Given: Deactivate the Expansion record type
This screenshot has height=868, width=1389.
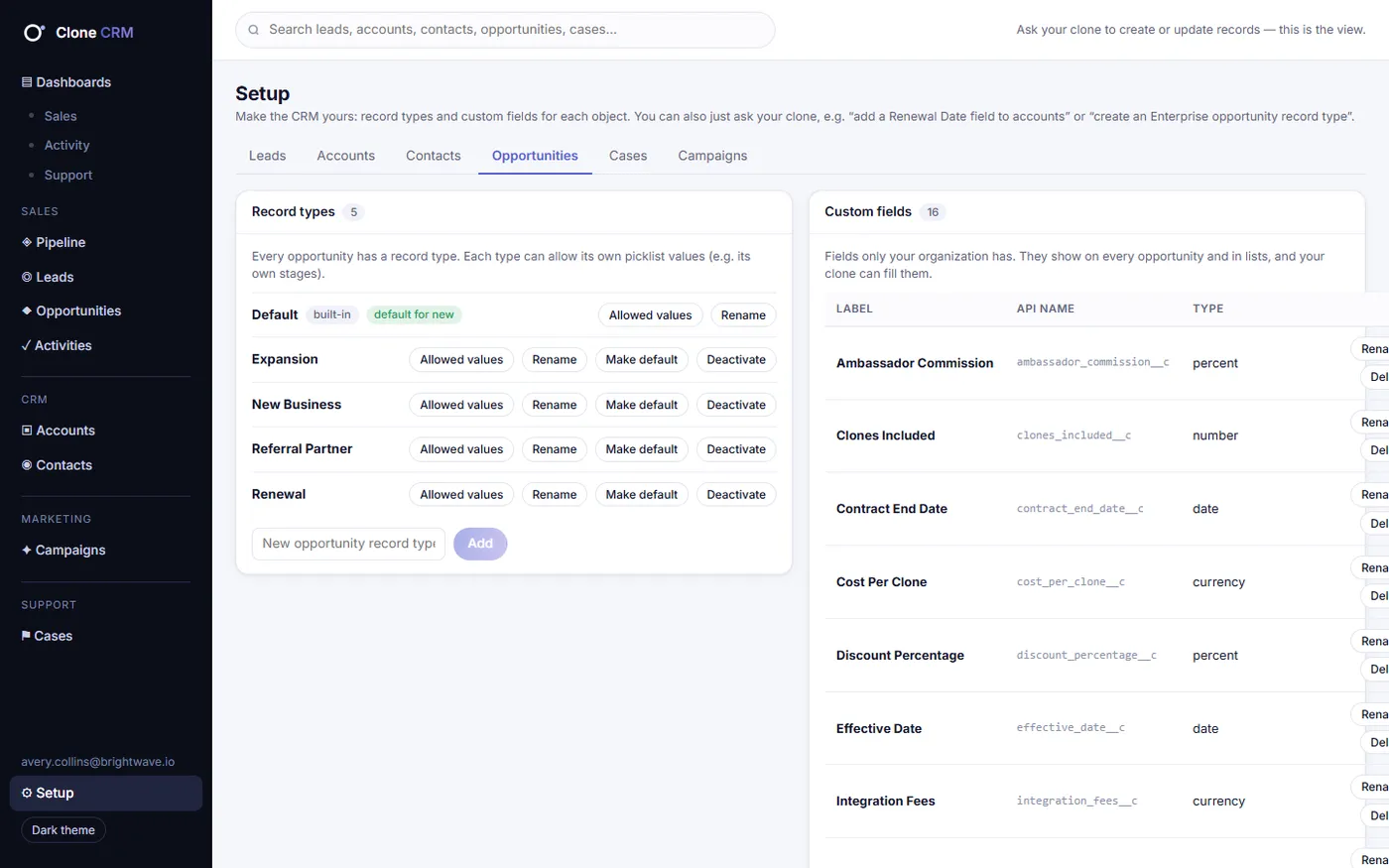Looking at the screenshot, I should 736,360.
